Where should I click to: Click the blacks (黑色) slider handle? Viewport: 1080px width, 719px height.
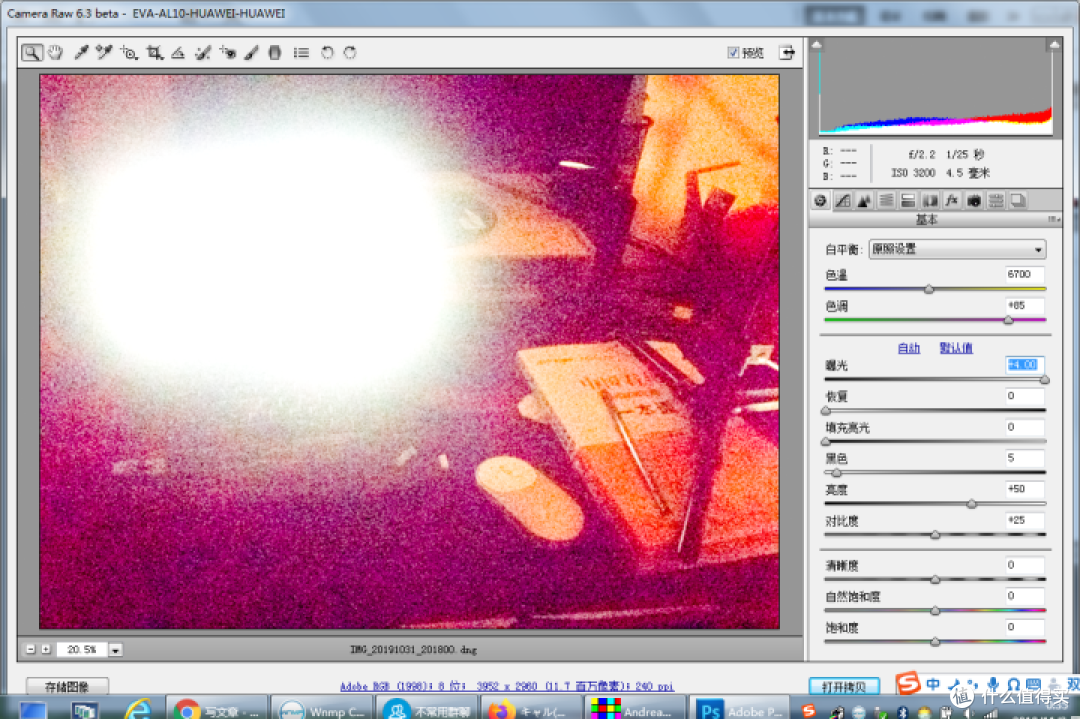(x=836, y=473)
